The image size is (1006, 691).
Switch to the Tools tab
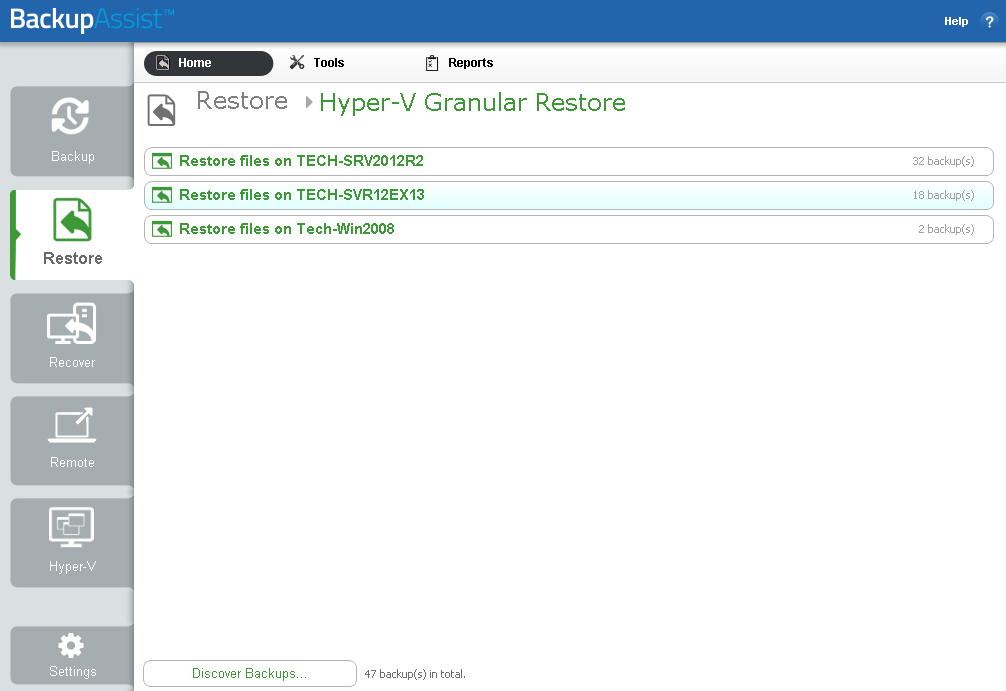point(317,63)
